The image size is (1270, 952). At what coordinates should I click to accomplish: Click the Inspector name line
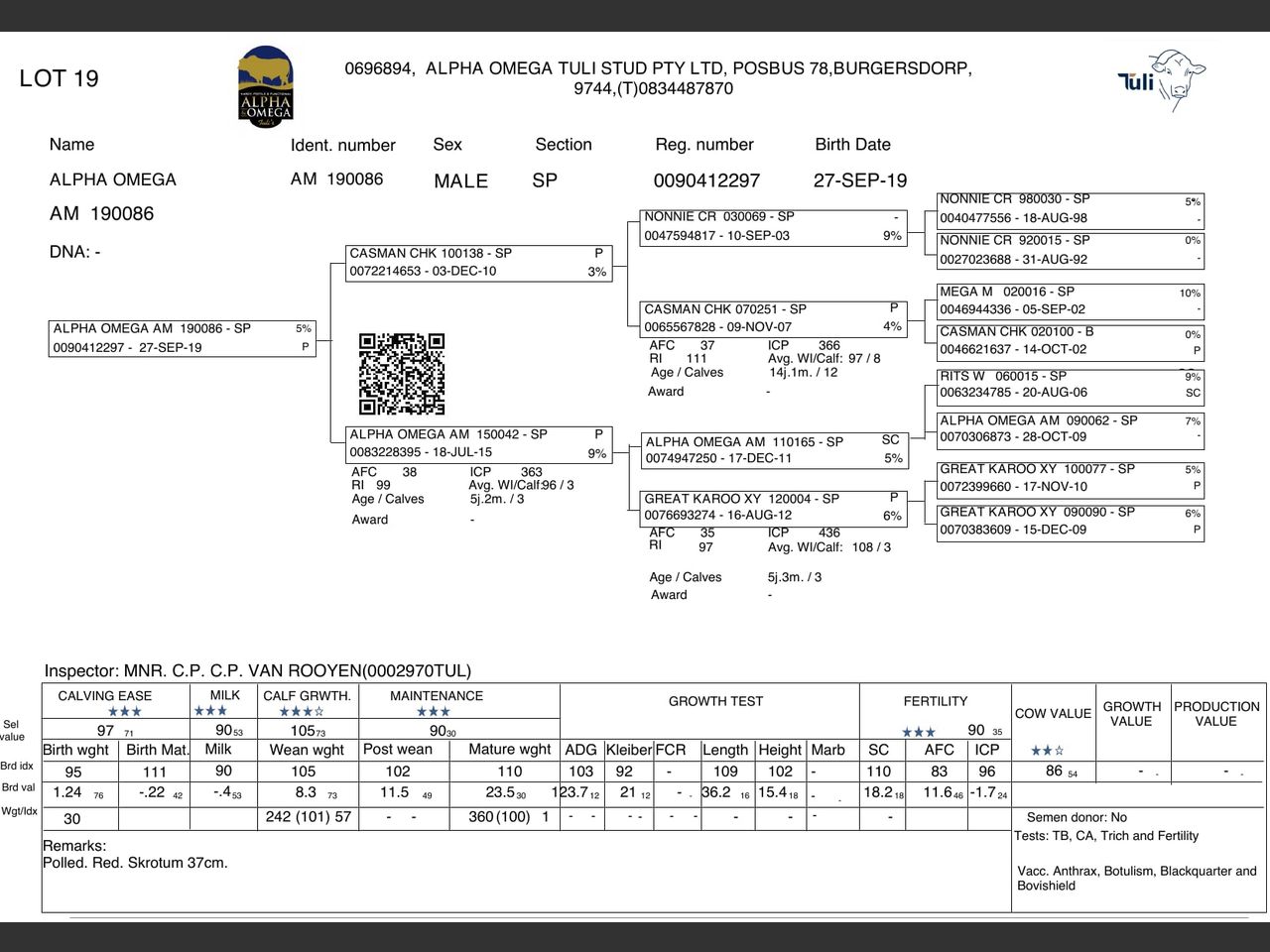coord(258,671)
